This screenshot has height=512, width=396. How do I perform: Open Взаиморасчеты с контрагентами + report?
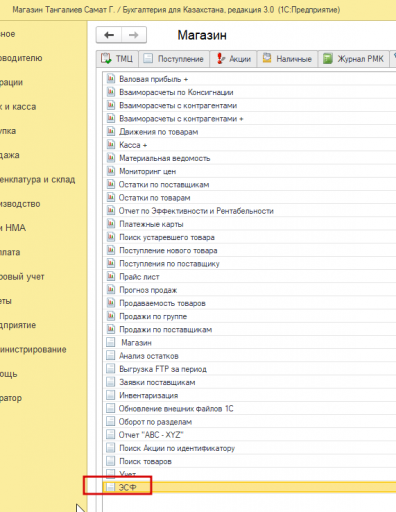tap(181, 119)
